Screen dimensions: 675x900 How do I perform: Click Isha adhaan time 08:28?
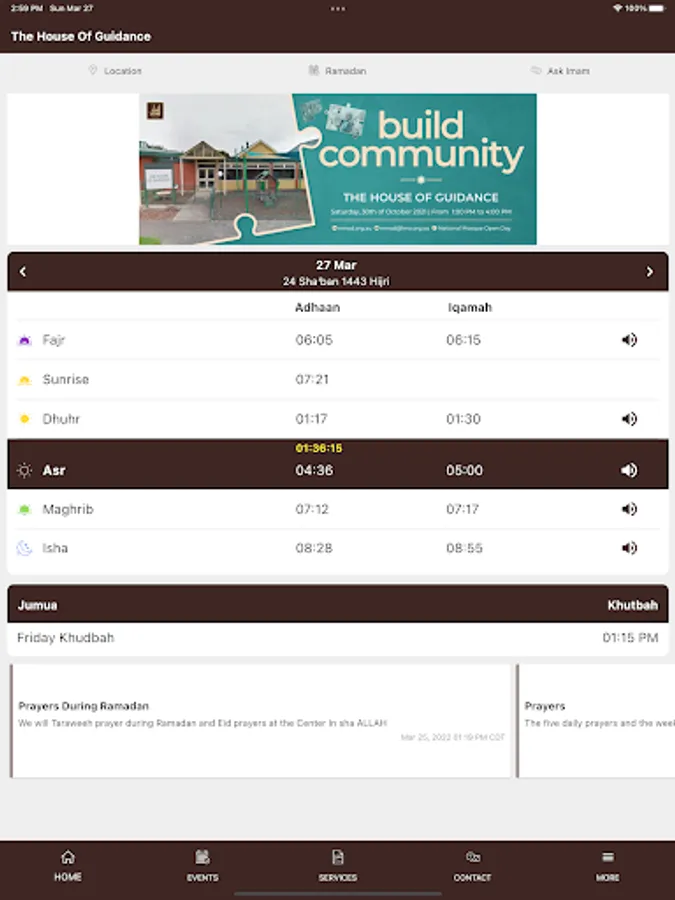tap(314, 548)
